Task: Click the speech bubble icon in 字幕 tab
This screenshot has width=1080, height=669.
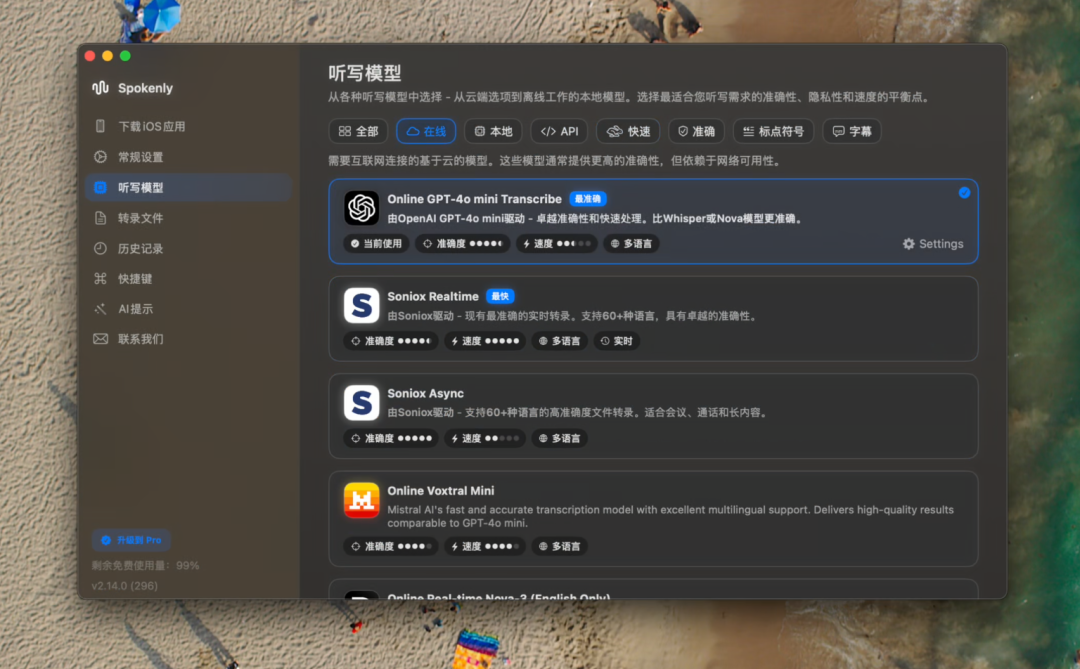Action: (838, 131)
